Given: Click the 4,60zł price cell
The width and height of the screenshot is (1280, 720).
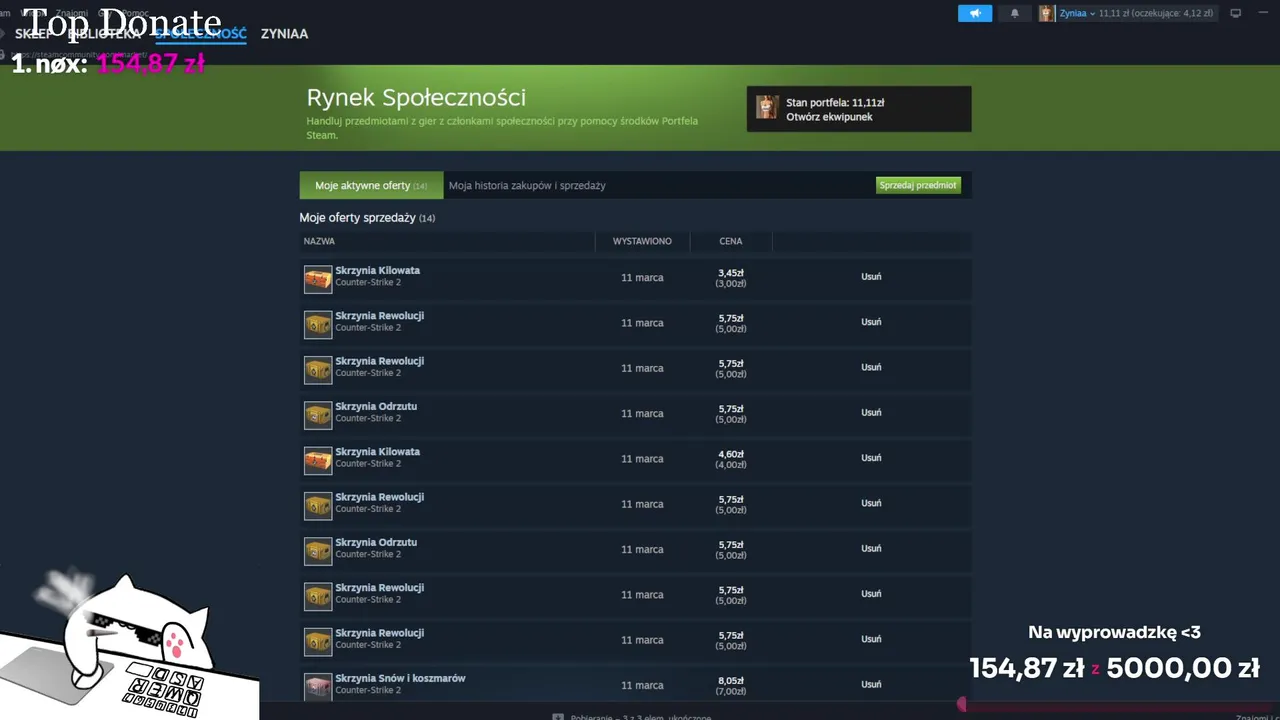Looking at the screenshot, I should coord(731,459).
